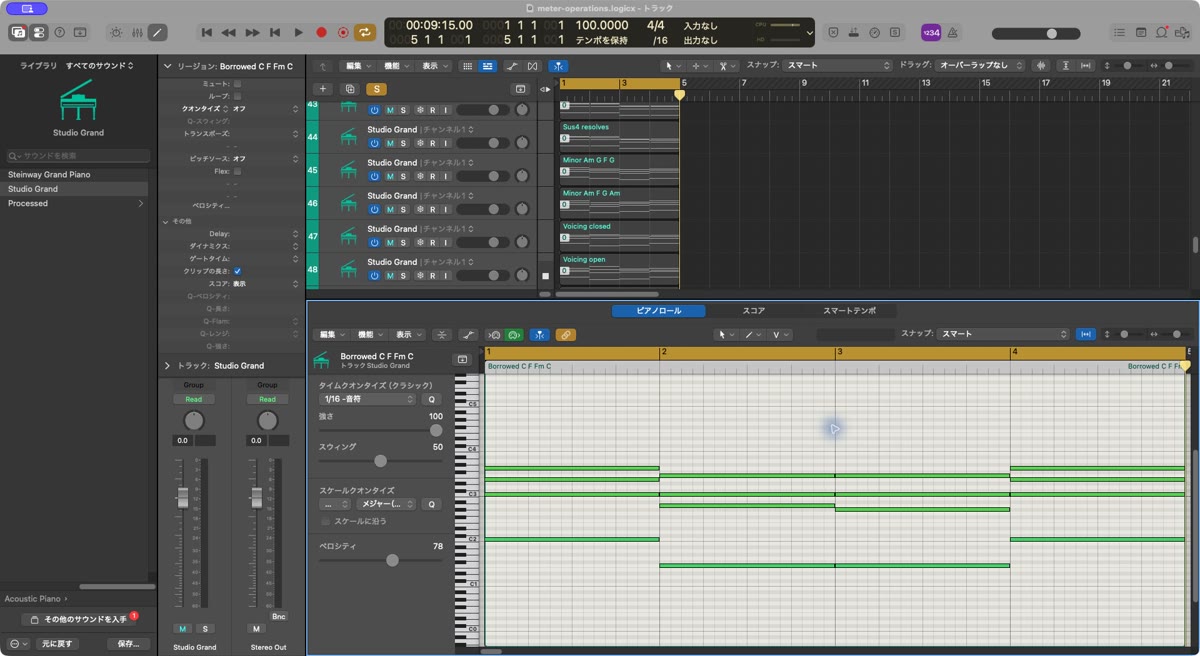Open the 1/16 -音符 quantize dropdown
The height and width of the screenshot is (656, 1200).
(367, 399)
